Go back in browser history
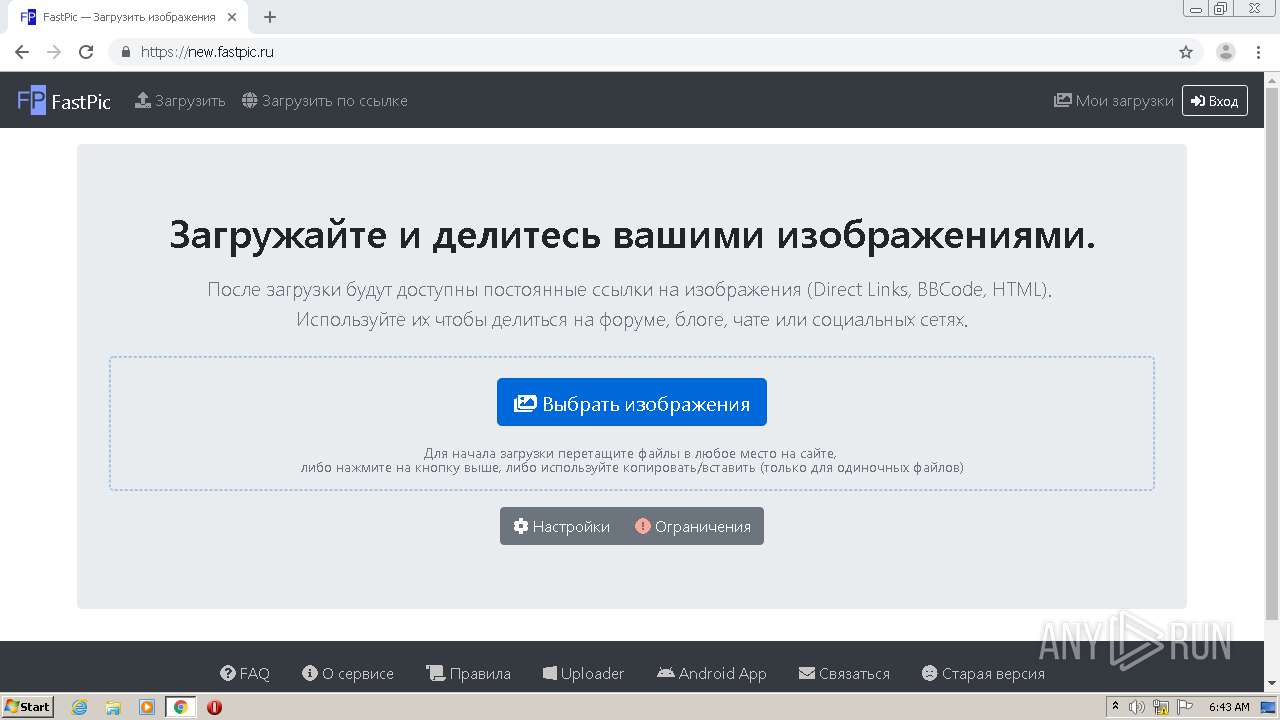The width and height of the screenshot is (1280, 720). click(x=22, y=52)
